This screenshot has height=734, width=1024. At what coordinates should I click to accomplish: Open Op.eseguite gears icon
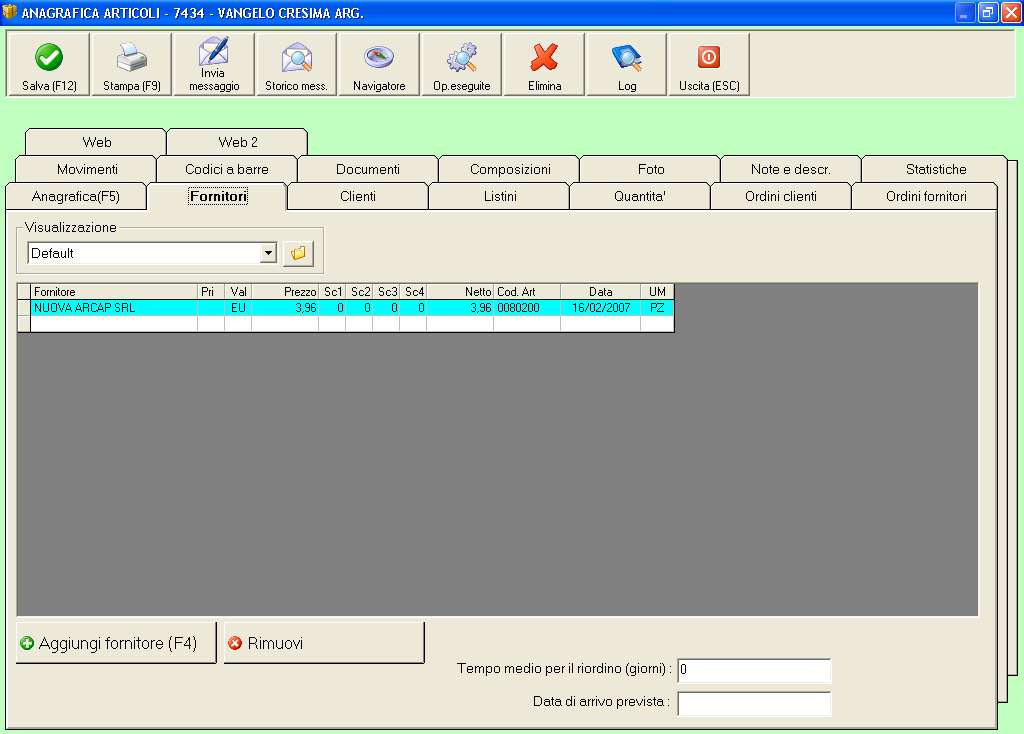[x=462, y=57]
